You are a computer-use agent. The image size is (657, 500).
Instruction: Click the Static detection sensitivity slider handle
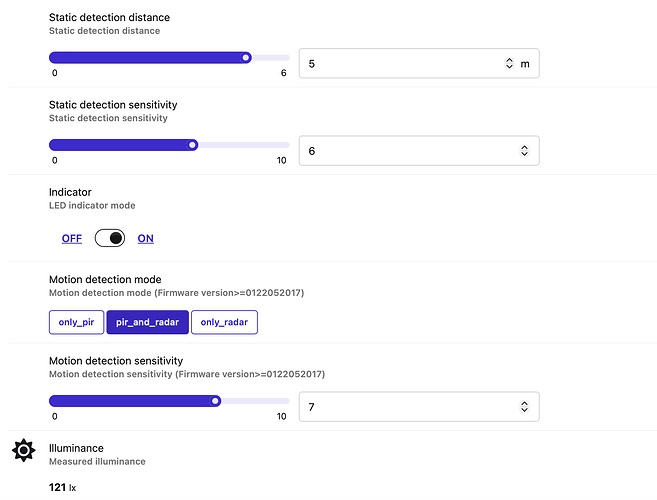(x=192, y=145)
